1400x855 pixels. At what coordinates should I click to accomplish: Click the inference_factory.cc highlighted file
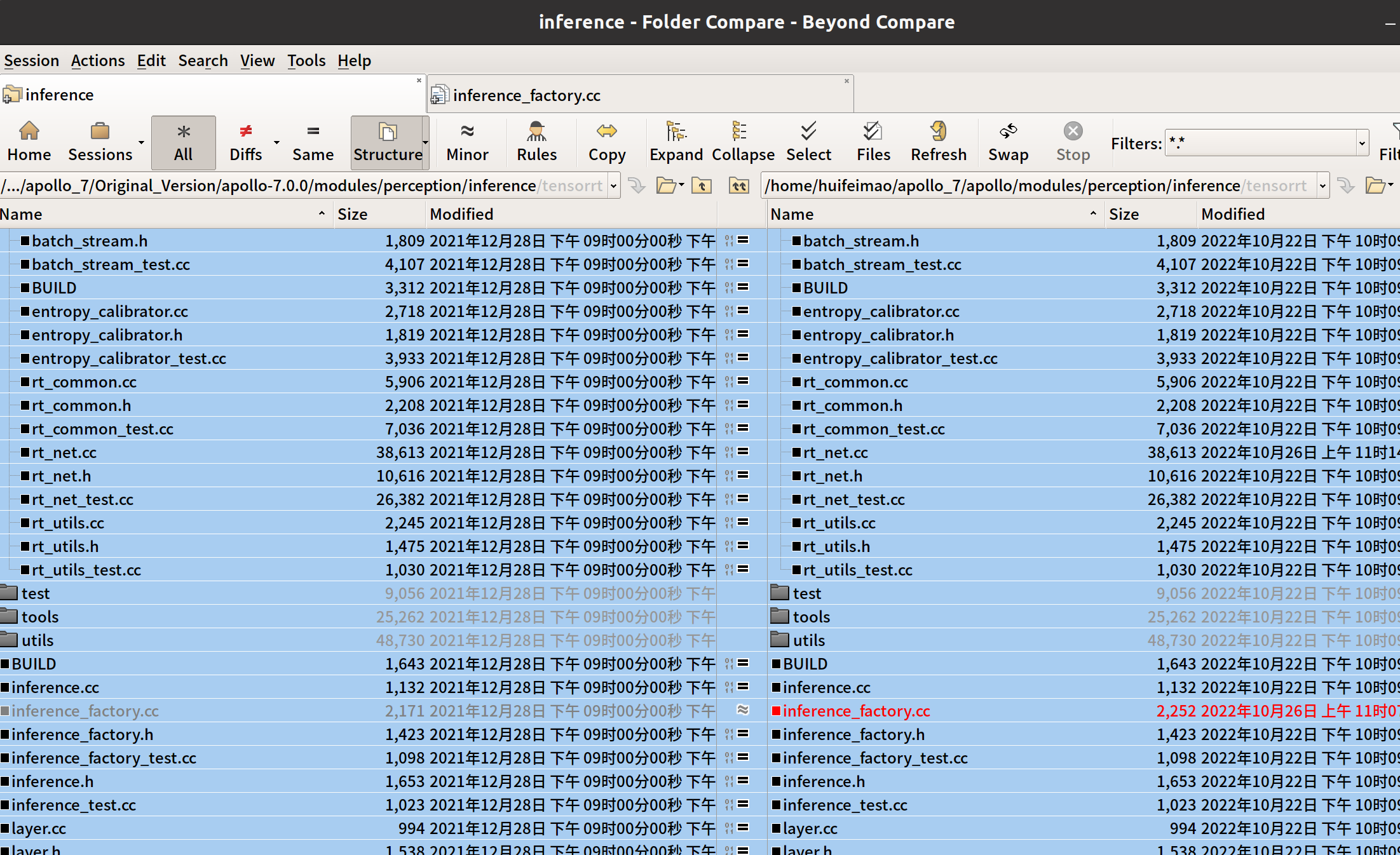(856, 710)
